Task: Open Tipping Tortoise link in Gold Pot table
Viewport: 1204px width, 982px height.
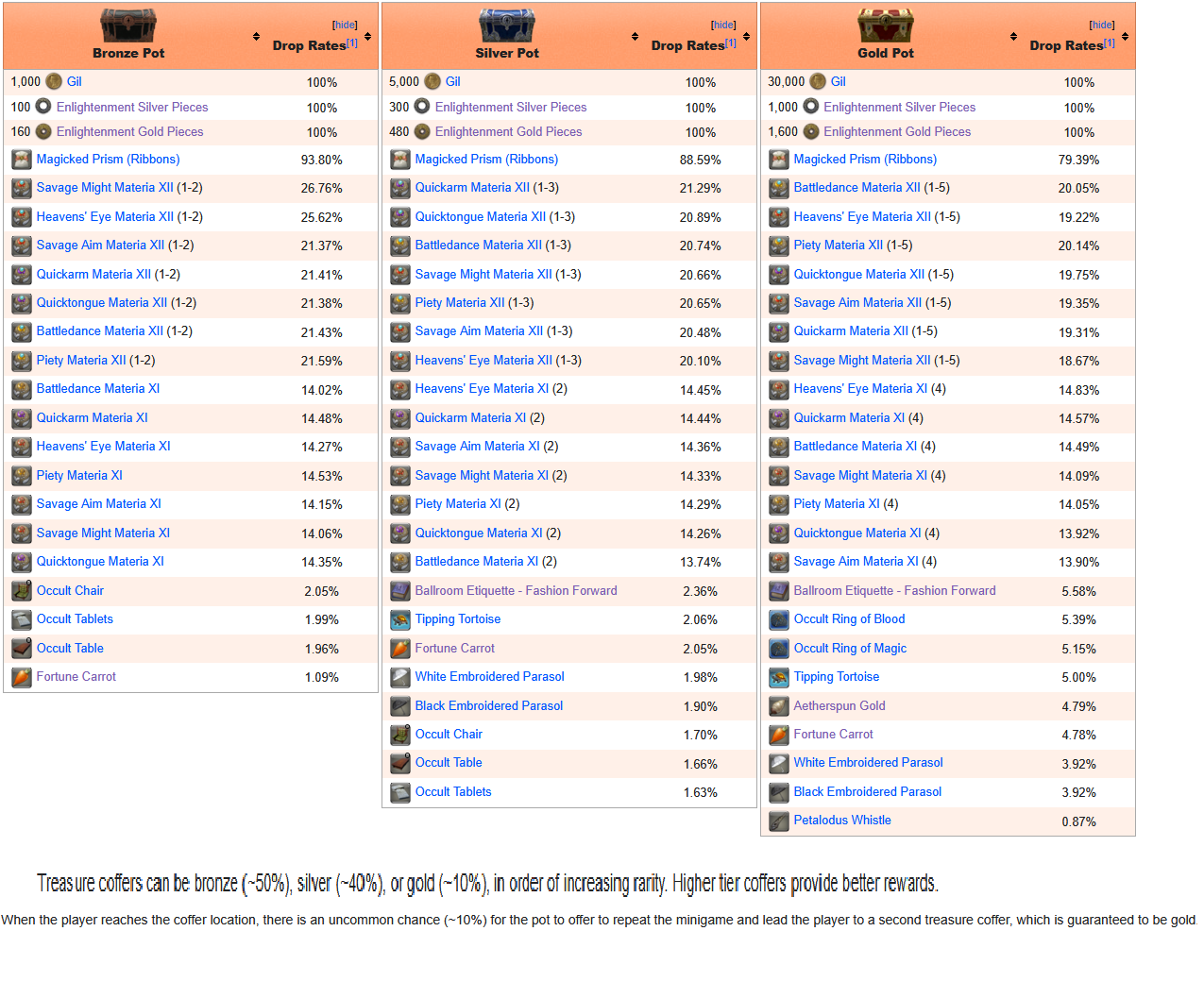Action: point(837,677)
